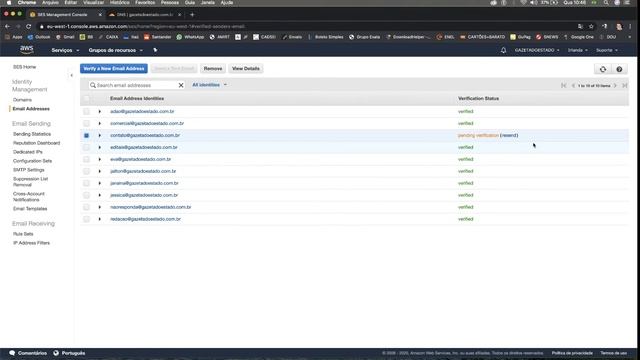Open SMTP Settings in the sidebar

(29, 170)
